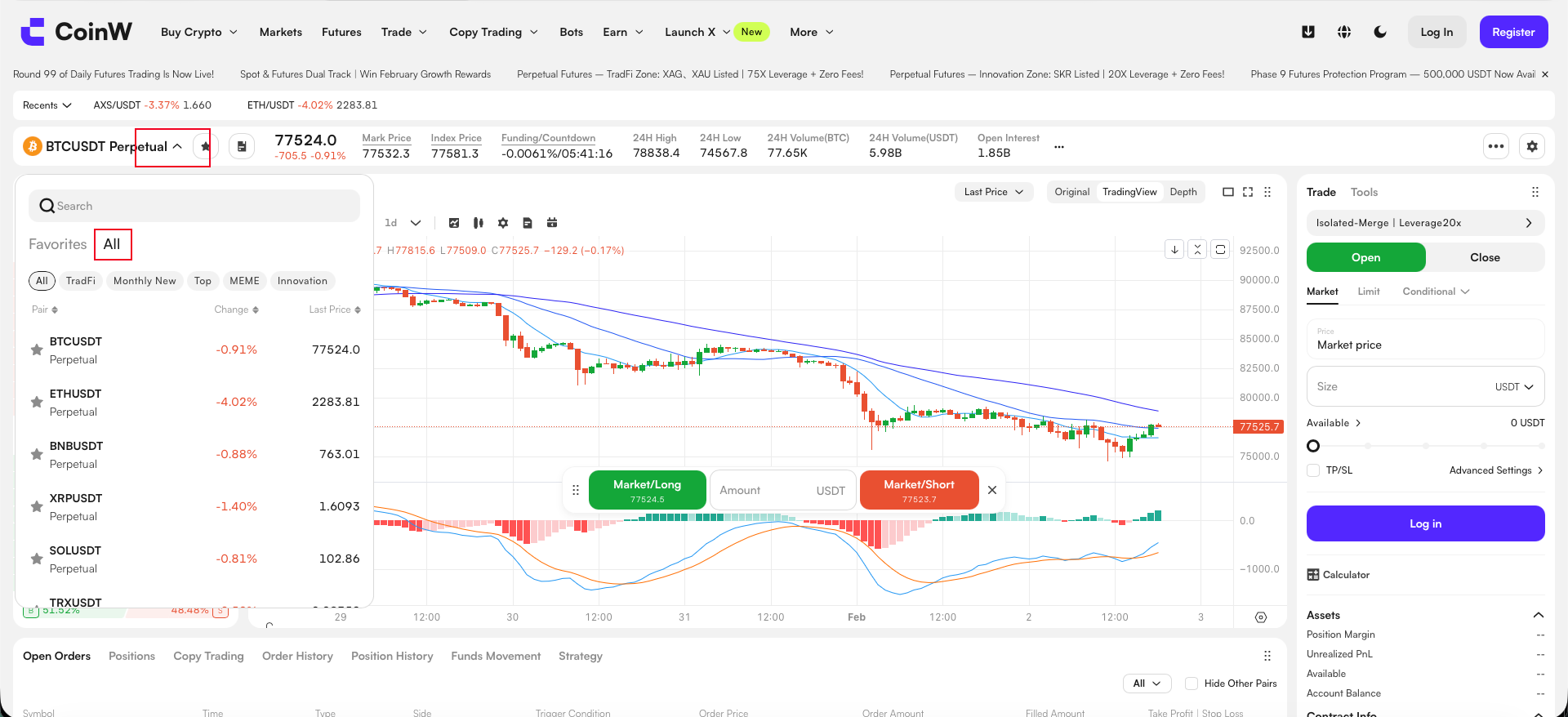Open the Last Price dropdown
This screenshot has width=1568, height=717.
pyautogui.click(x=994, y=192)
